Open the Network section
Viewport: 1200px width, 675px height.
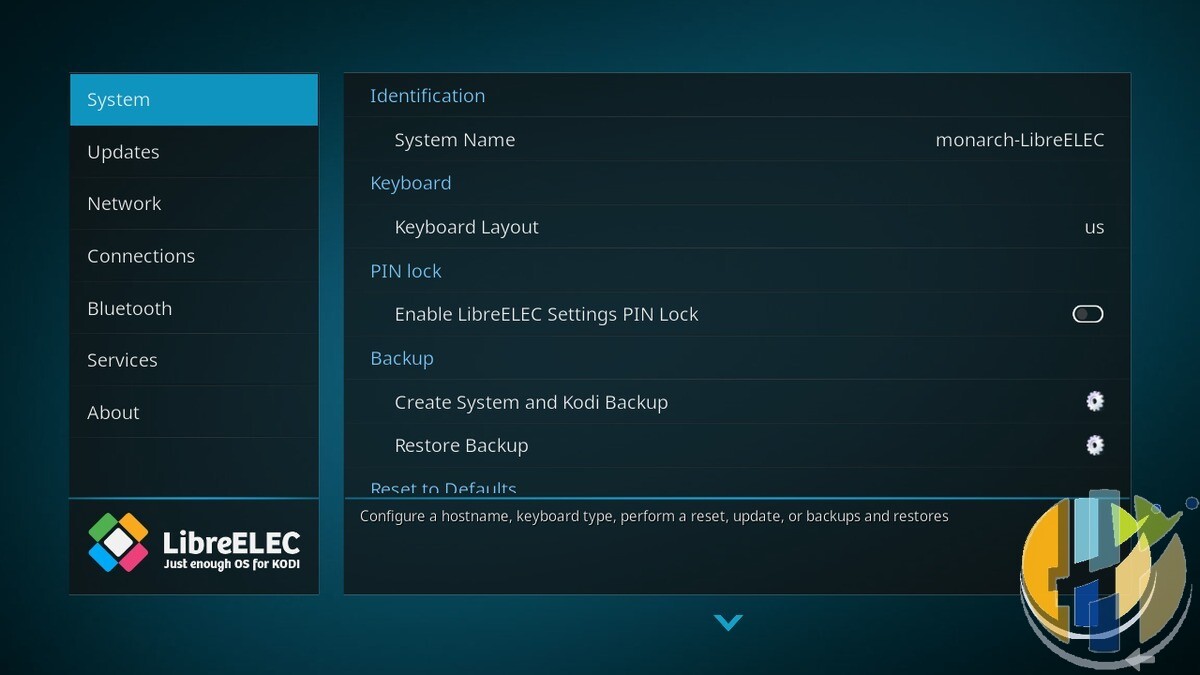pyautogui.click(x=194, y=204)
